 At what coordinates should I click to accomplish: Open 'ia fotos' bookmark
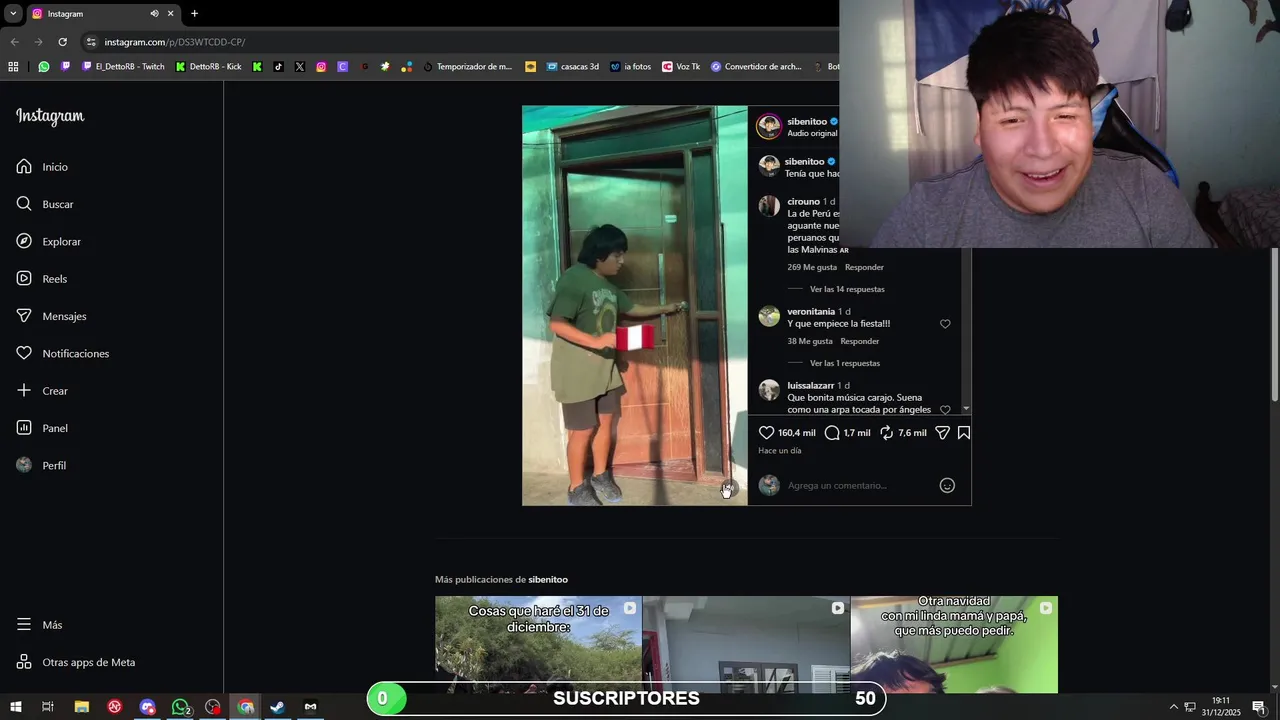(x=631, y=67)
